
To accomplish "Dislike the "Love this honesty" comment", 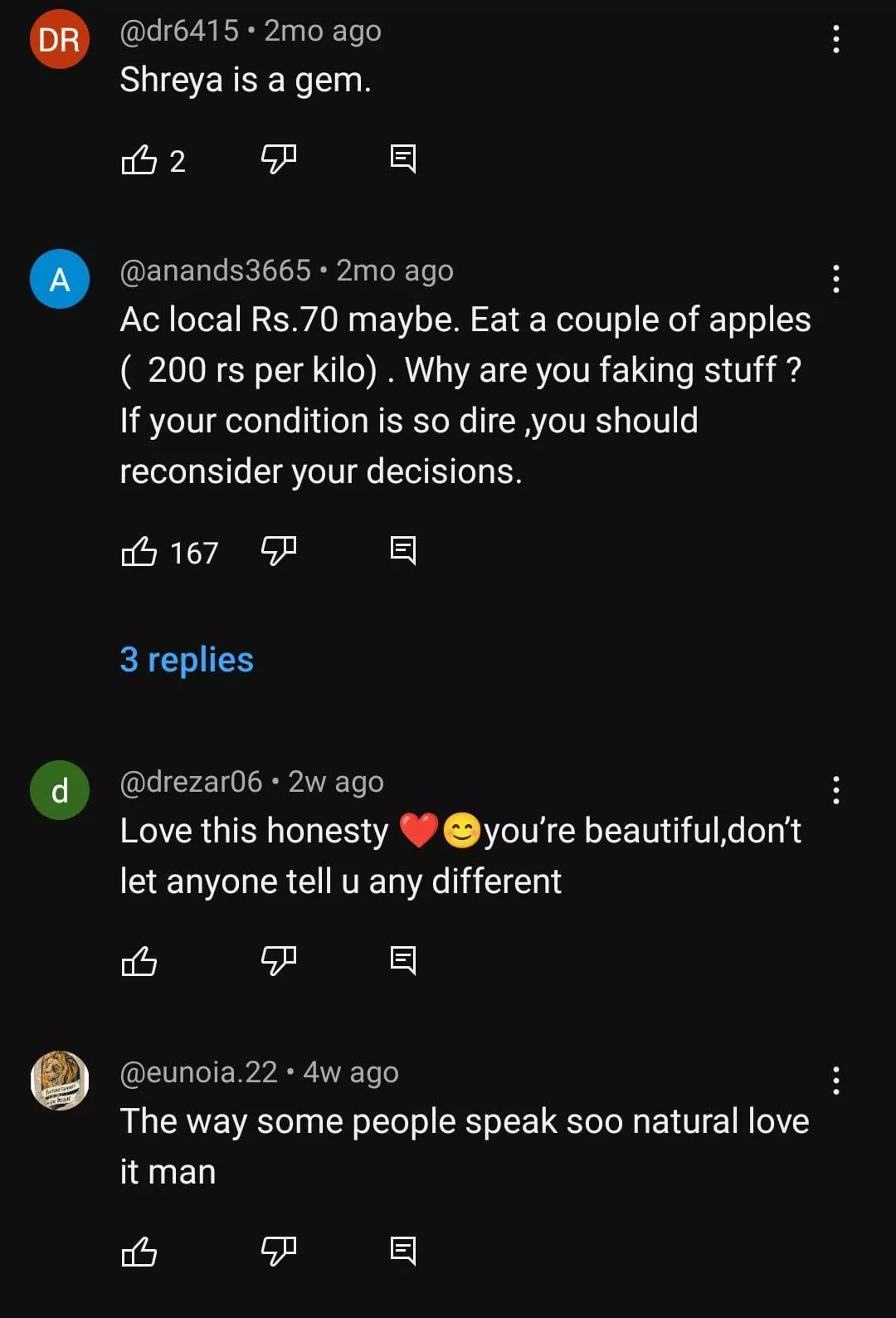I will pyautogui.click(x=279, y=959).
